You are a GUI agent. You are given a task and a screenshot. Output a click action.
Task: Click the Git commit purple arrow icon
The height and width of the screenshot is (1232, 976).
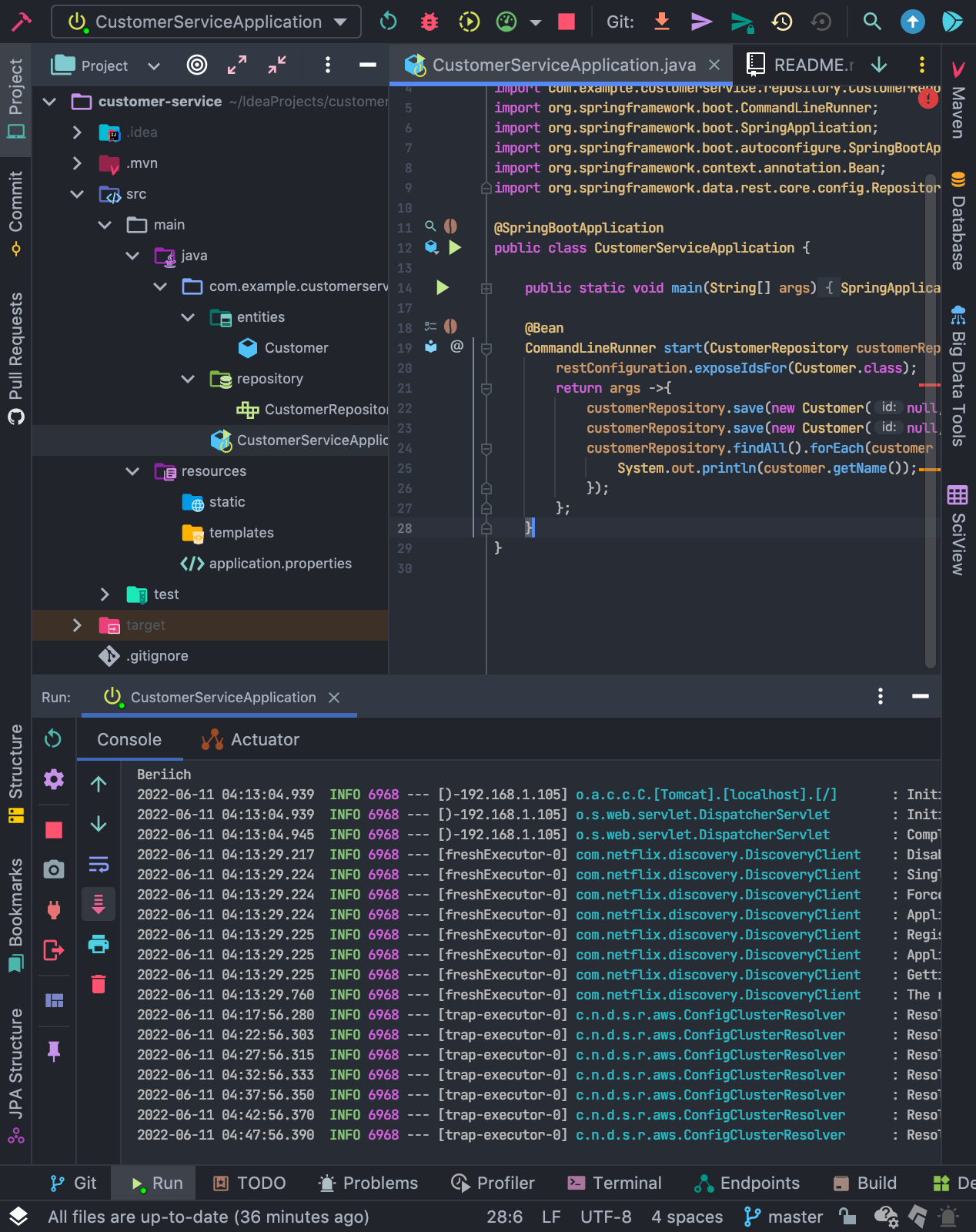701,22
